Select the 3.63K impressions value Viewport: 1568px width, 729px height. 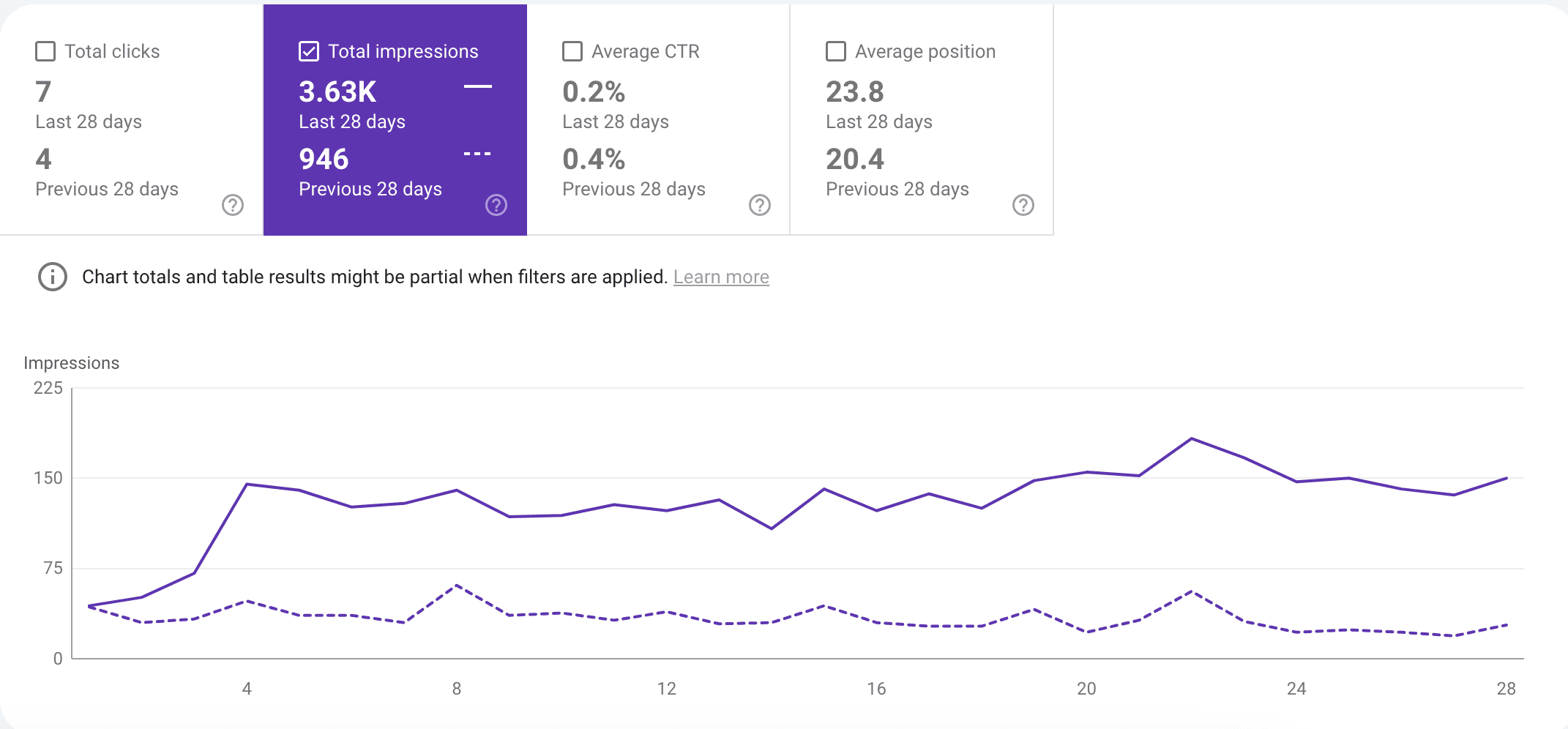coord(337,92)
